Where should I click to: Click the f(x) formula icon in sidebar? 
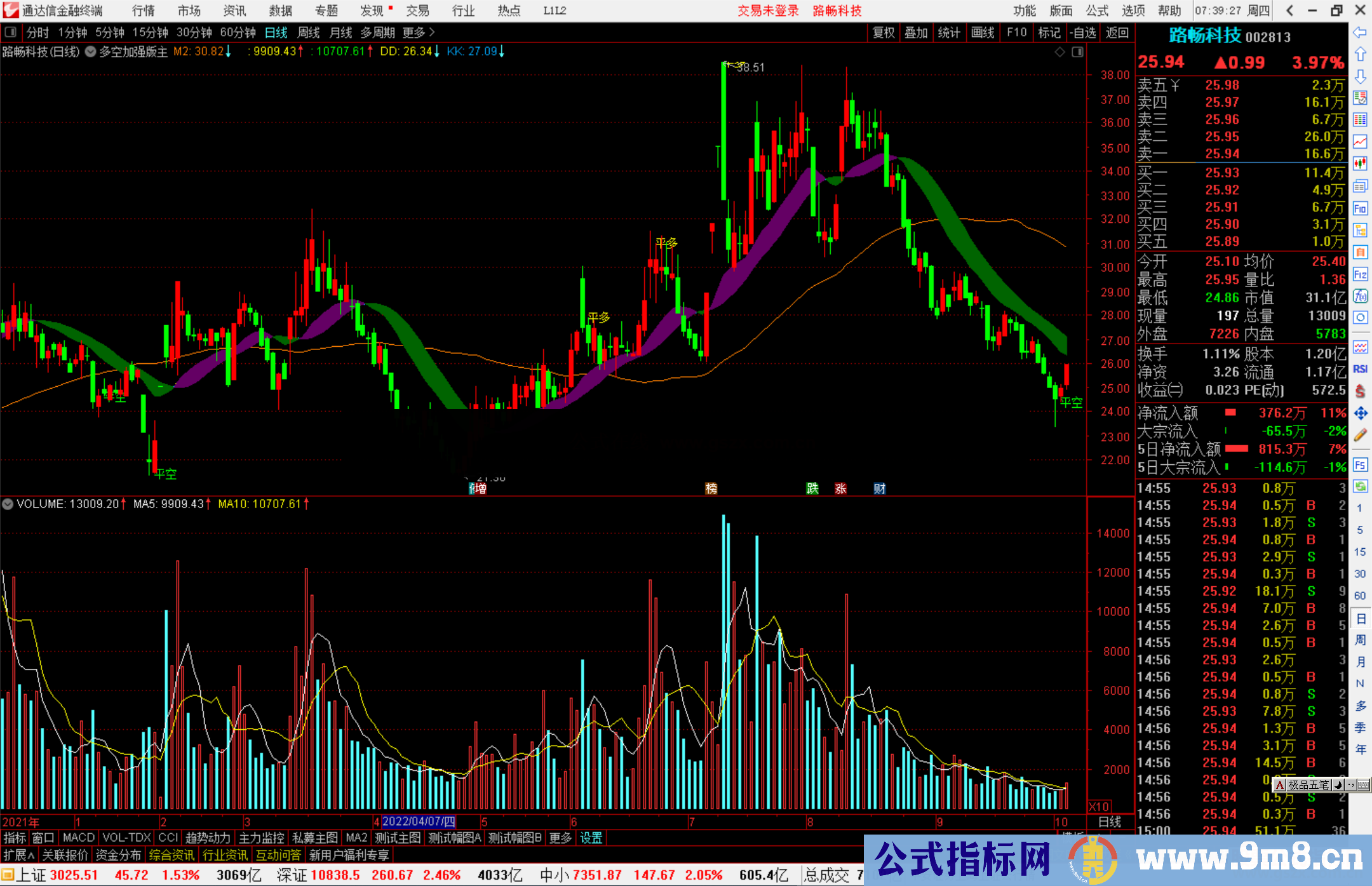(x=1360, y=296)
